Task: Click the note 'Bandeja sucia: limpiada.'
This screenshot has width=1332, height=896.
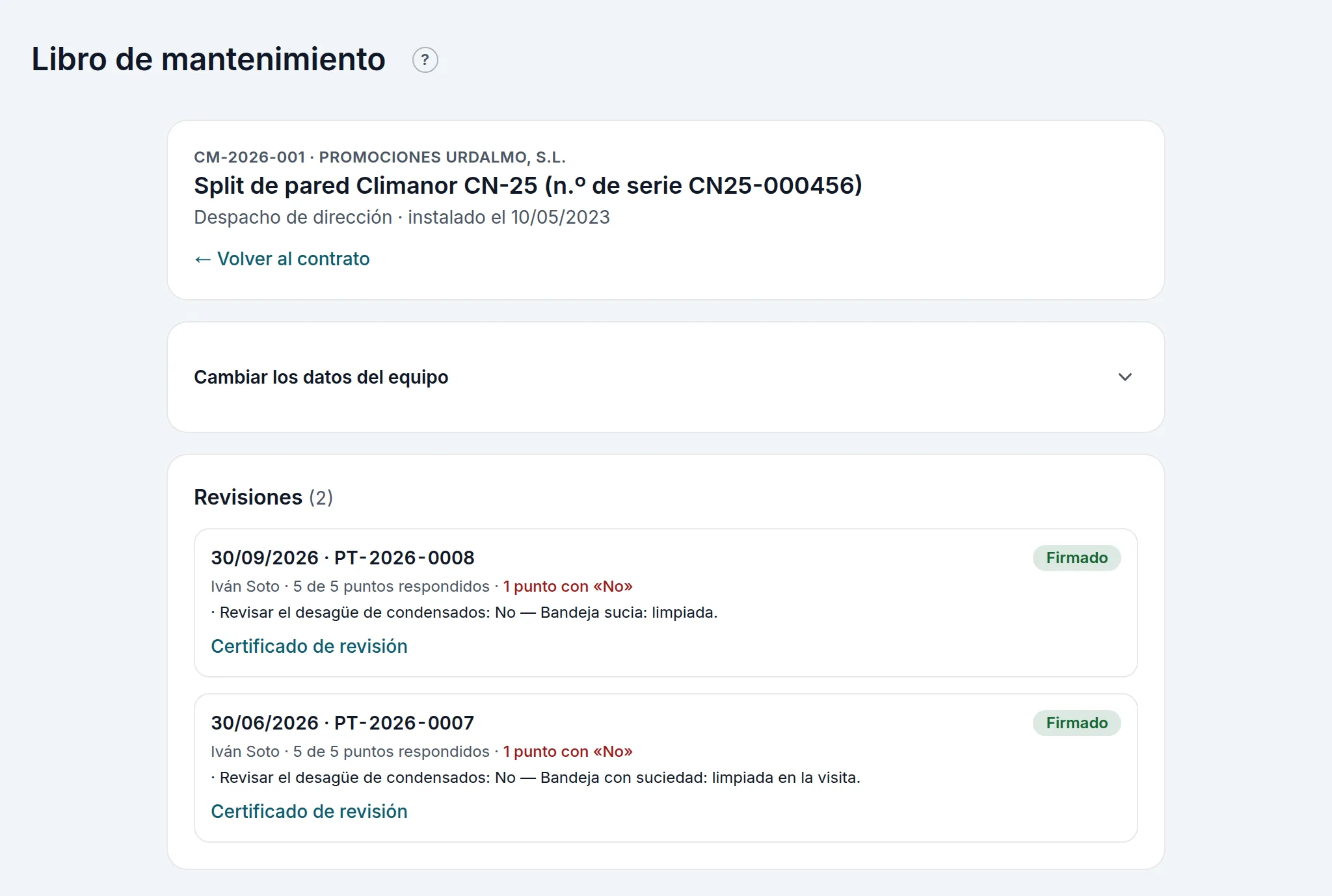Action: coord(629,613)
